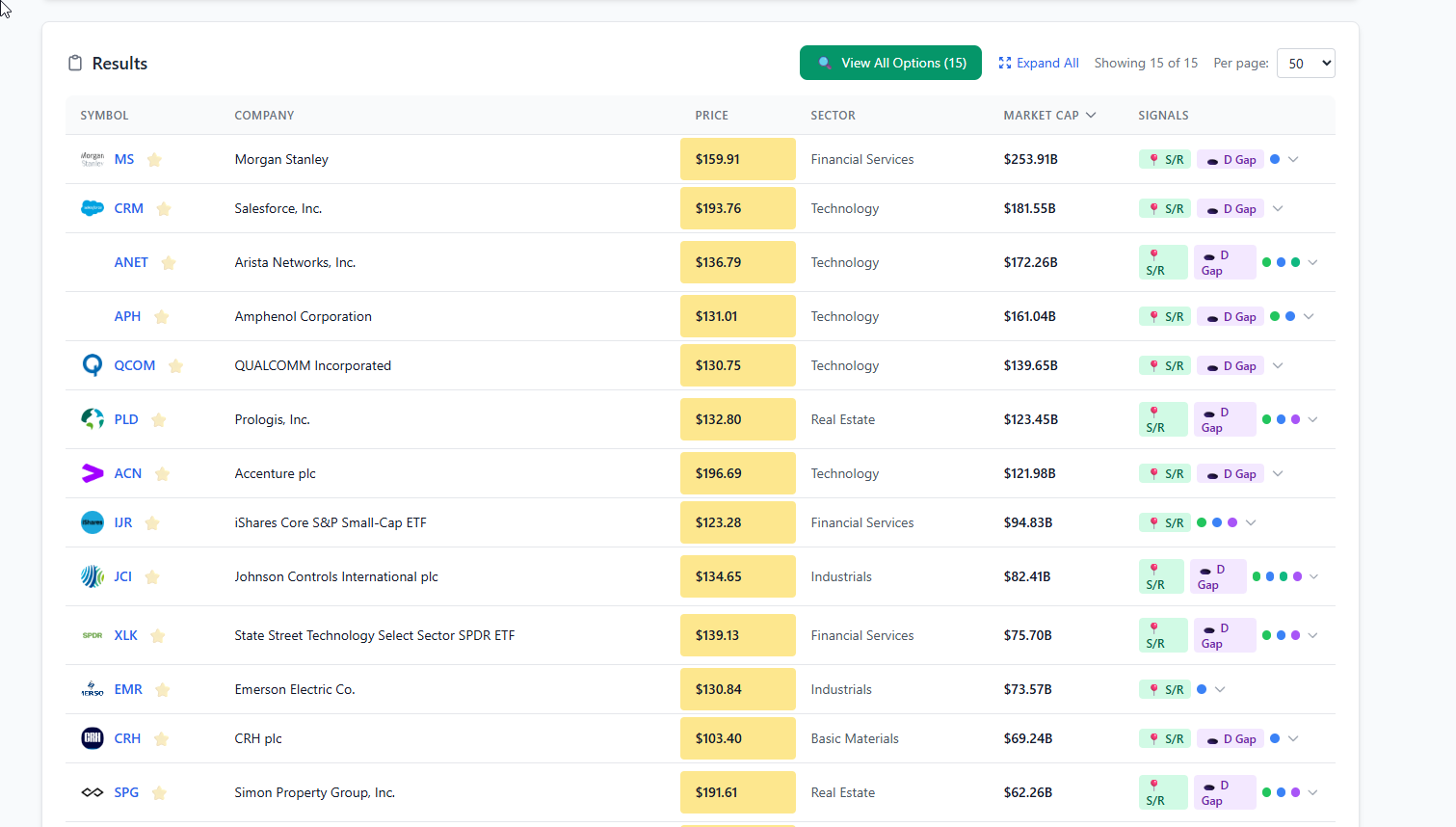Open the Per page dropdown
The width and height of the screenshot is (1456, 827).
point(1306,64)
